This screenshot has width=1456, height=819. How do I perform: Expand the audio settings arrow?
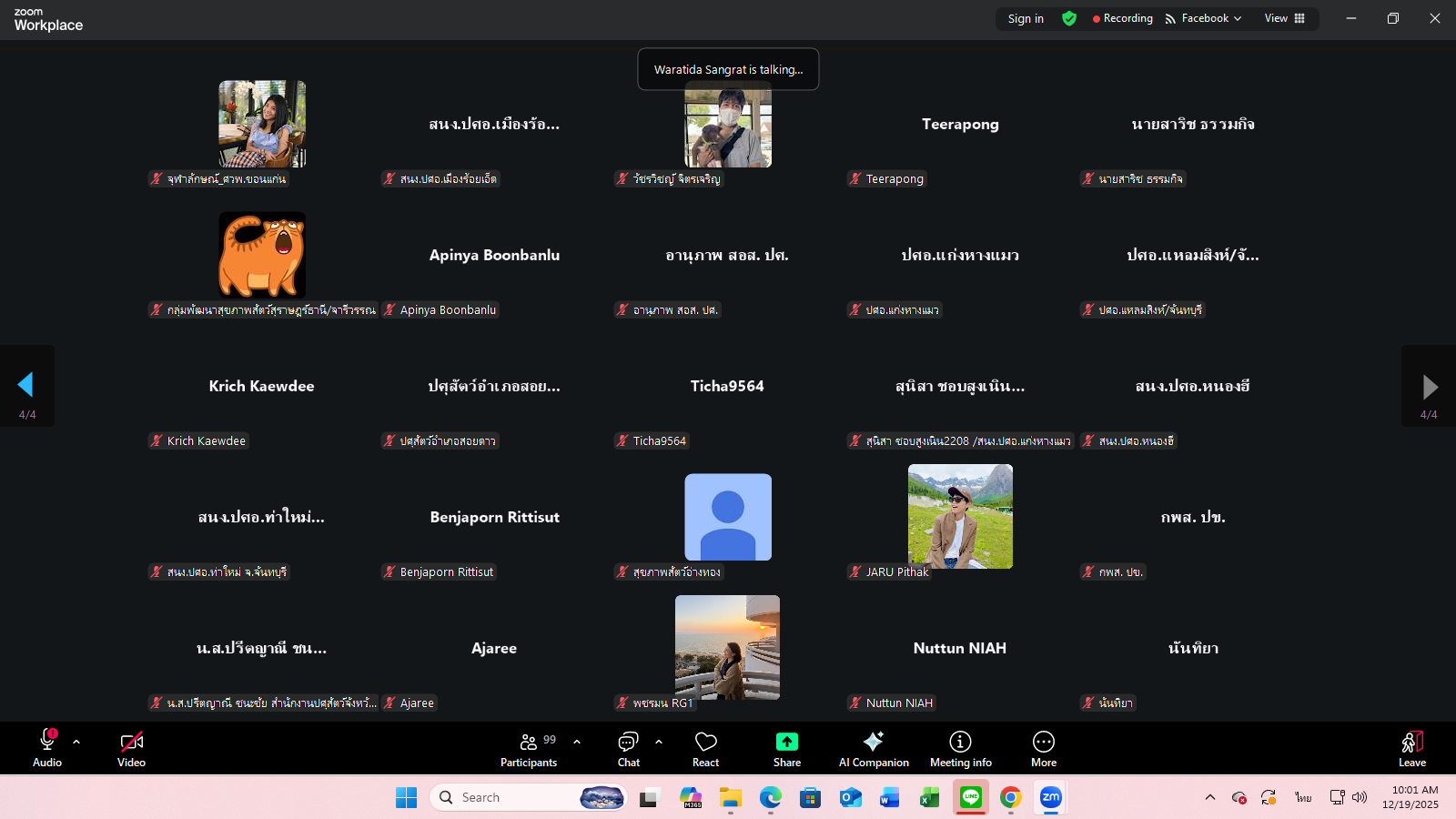click(76, 742)
